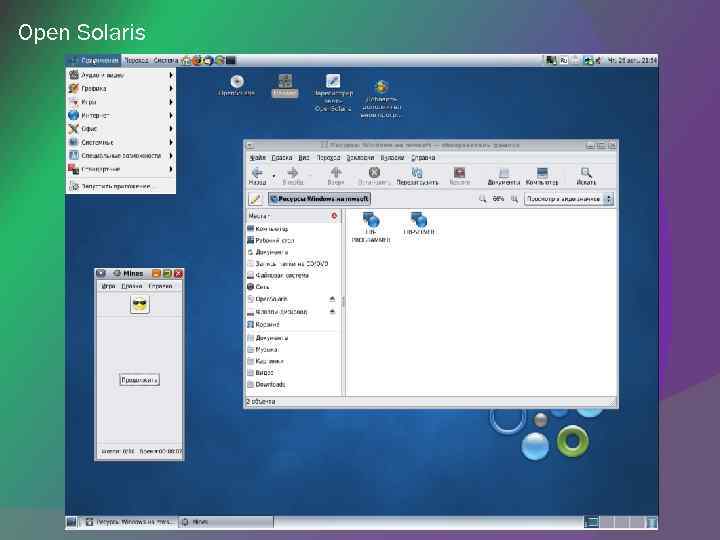The width and height of the screenshot is (720, 540).
Task: Expand the Аудио и видео submenu
Action: pos(121,75)
